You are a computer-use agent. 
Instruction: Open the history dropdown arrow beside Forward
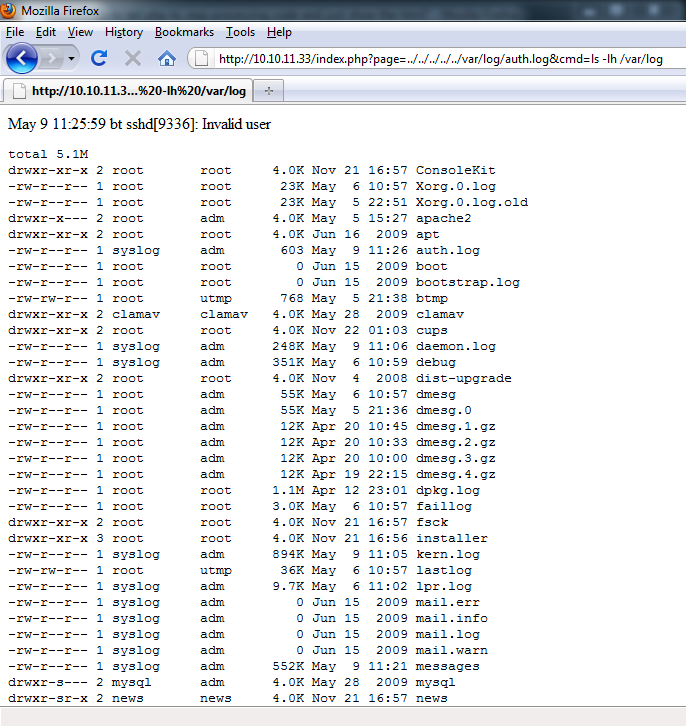pyautogui.click(x=71, y=58)
